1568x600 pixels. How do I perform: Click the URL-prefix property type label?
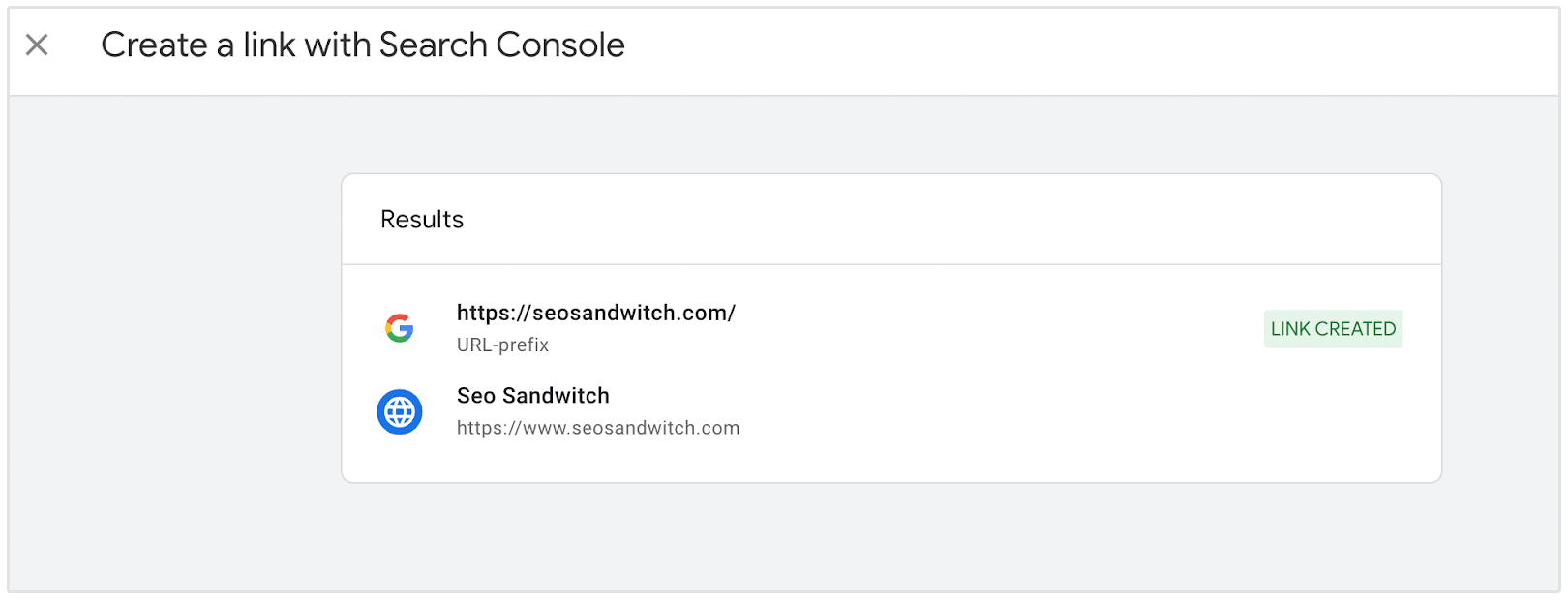coord(502,345)
